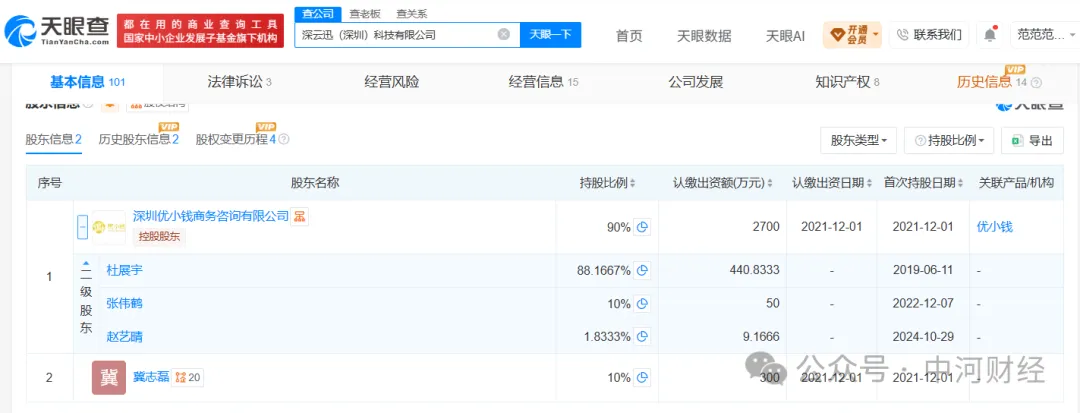Click the 冀 avatar thumbnail

point(109,377)
